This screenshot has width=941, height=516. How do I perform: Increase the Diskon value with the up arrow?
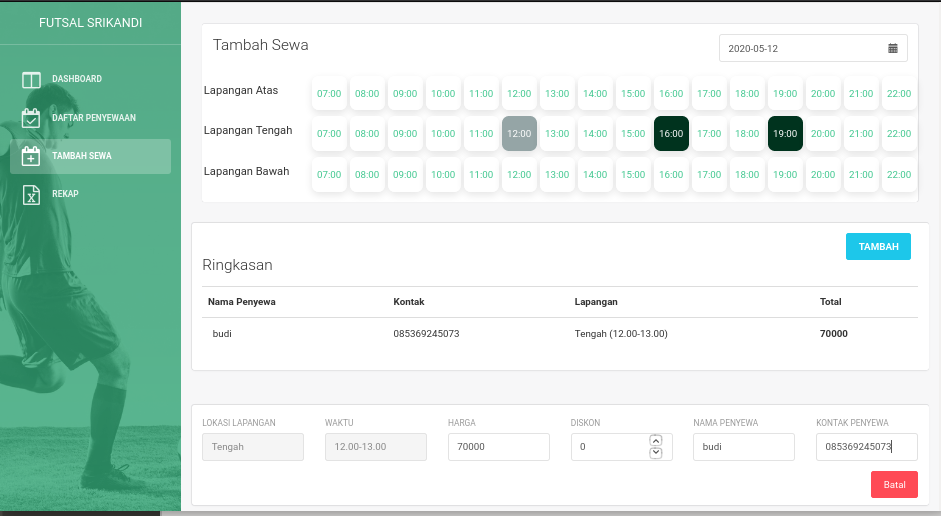[656, 440]
